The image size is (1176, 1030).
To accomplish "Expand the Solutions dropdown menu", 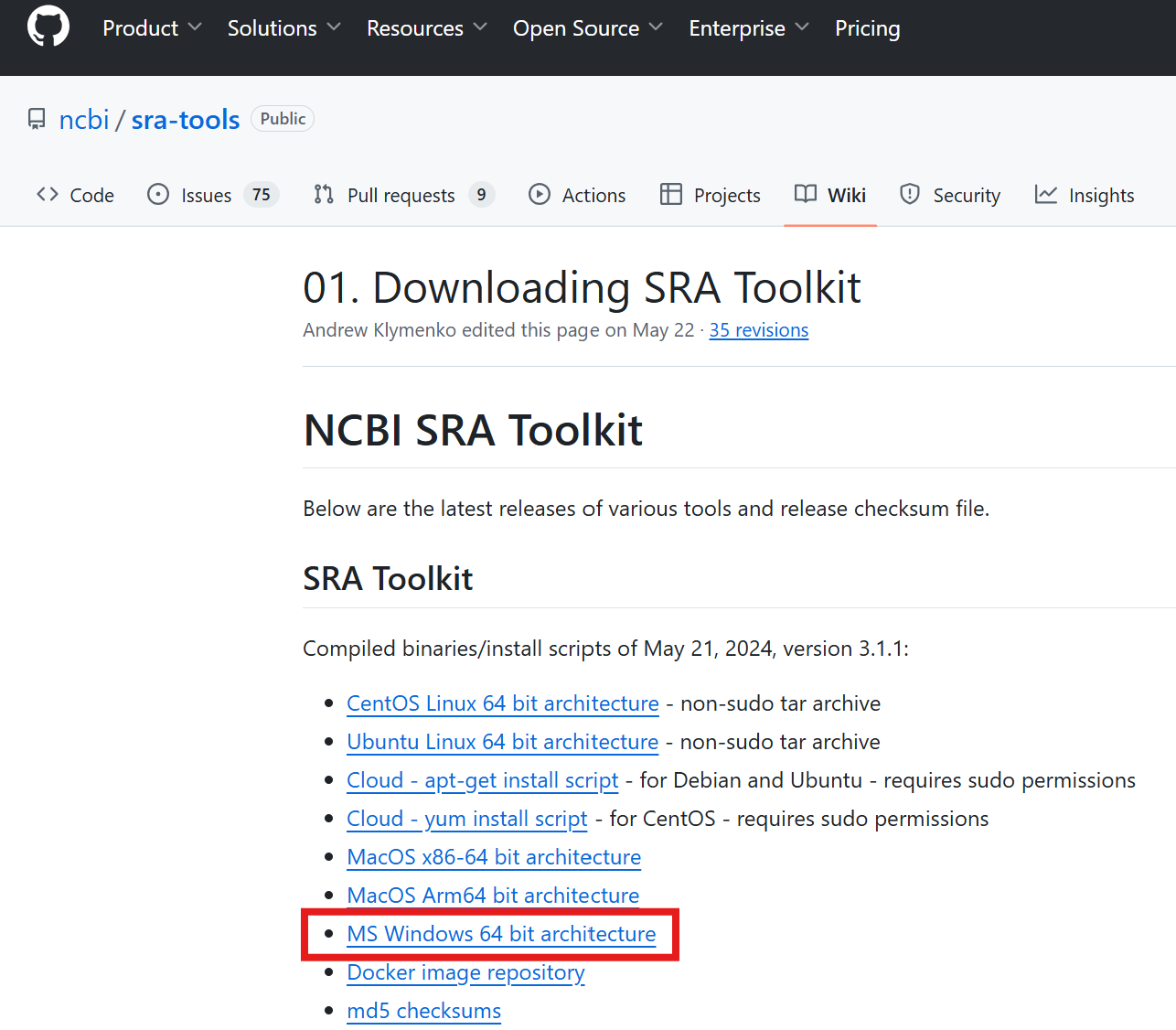I will click(x=283, y=28).
